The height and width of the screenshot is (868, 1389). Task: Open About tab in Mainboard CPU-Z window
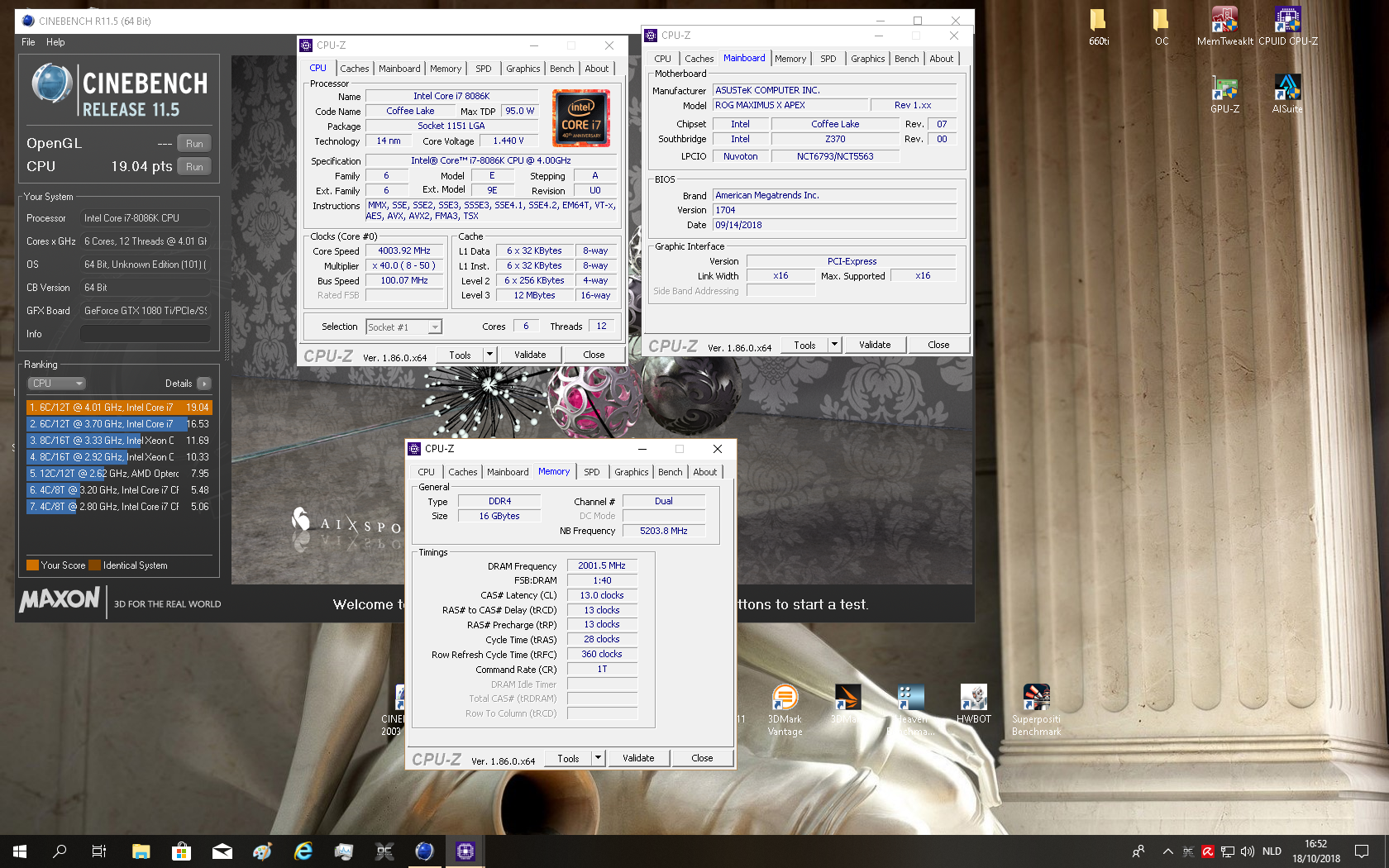click(x=941, y=59)
